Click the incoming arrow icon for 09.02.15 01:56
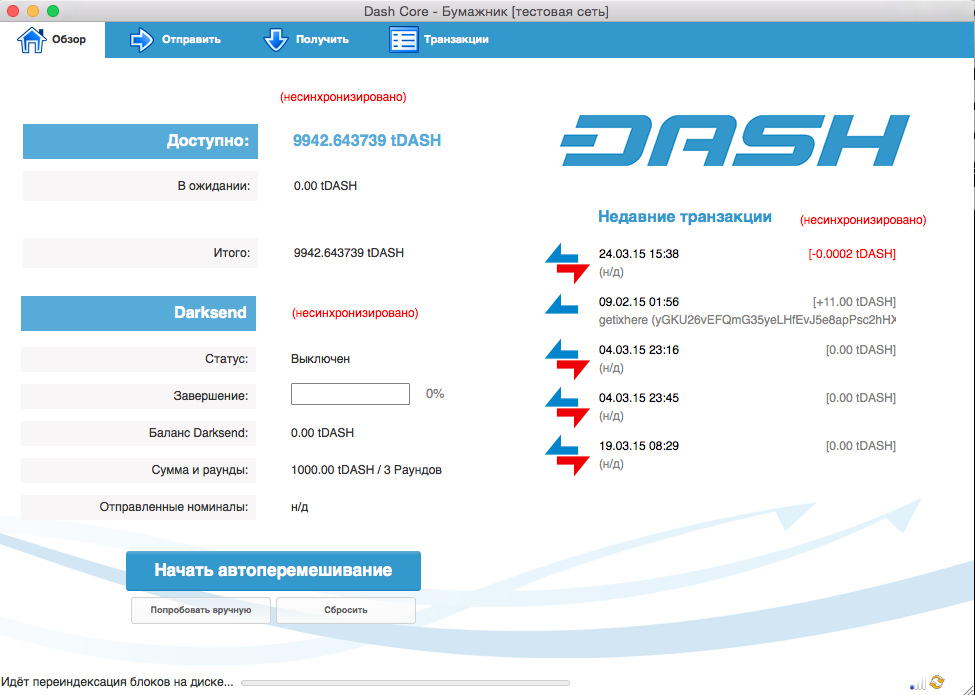 pyautogui.click(x=561, y=304)
